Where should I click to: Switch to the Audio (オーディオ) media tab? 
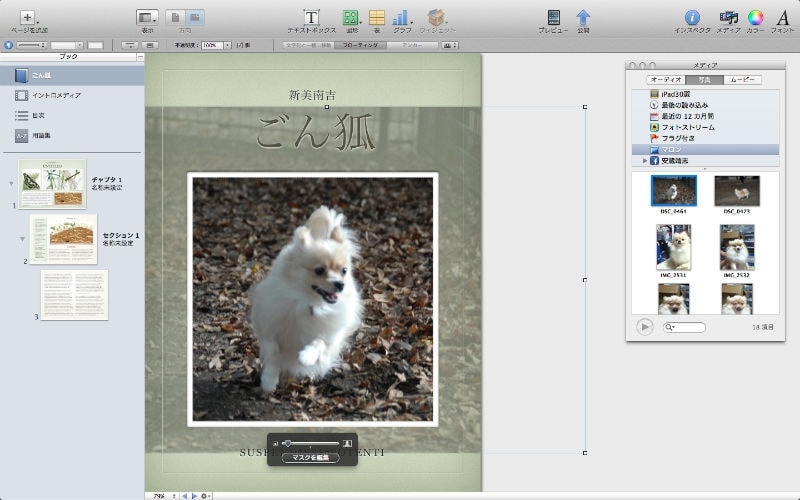coord(665,79)
